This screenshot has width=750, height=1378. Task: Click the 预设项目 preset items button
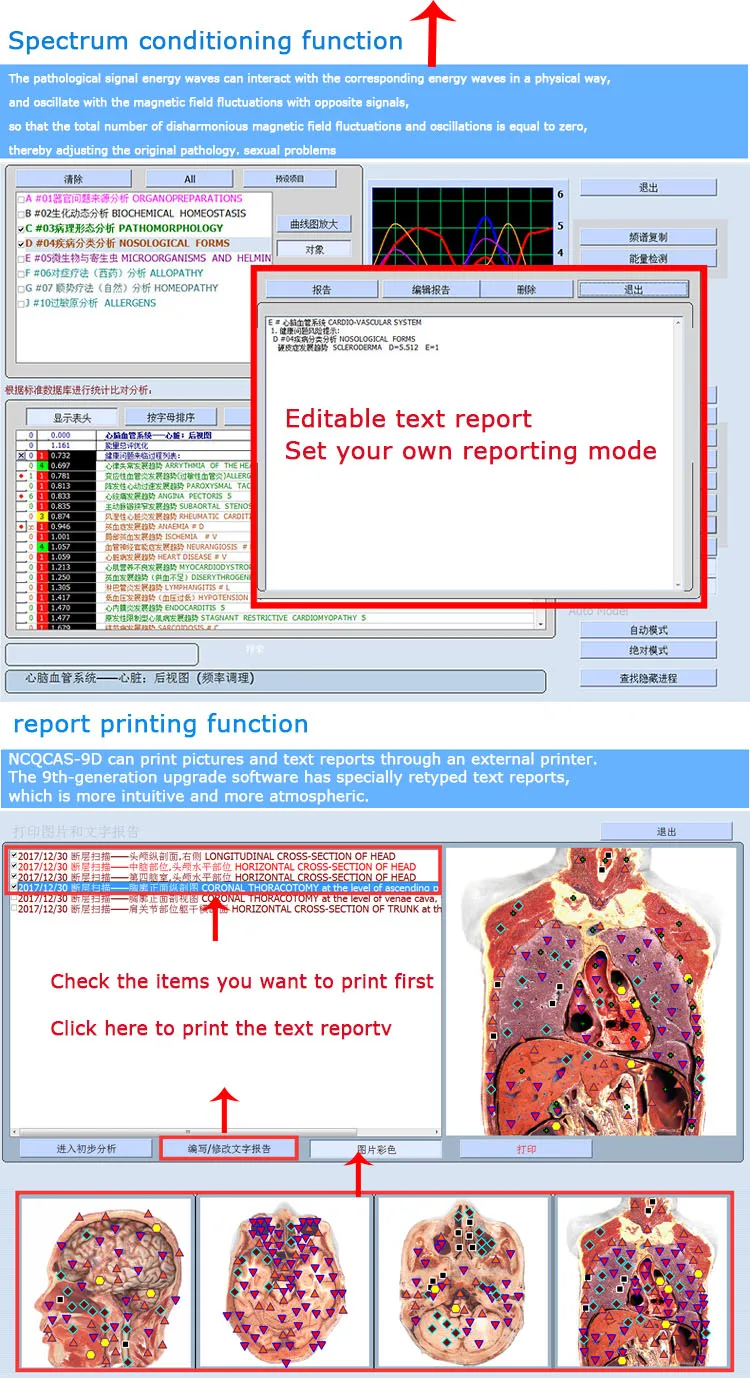coord(290,179)
